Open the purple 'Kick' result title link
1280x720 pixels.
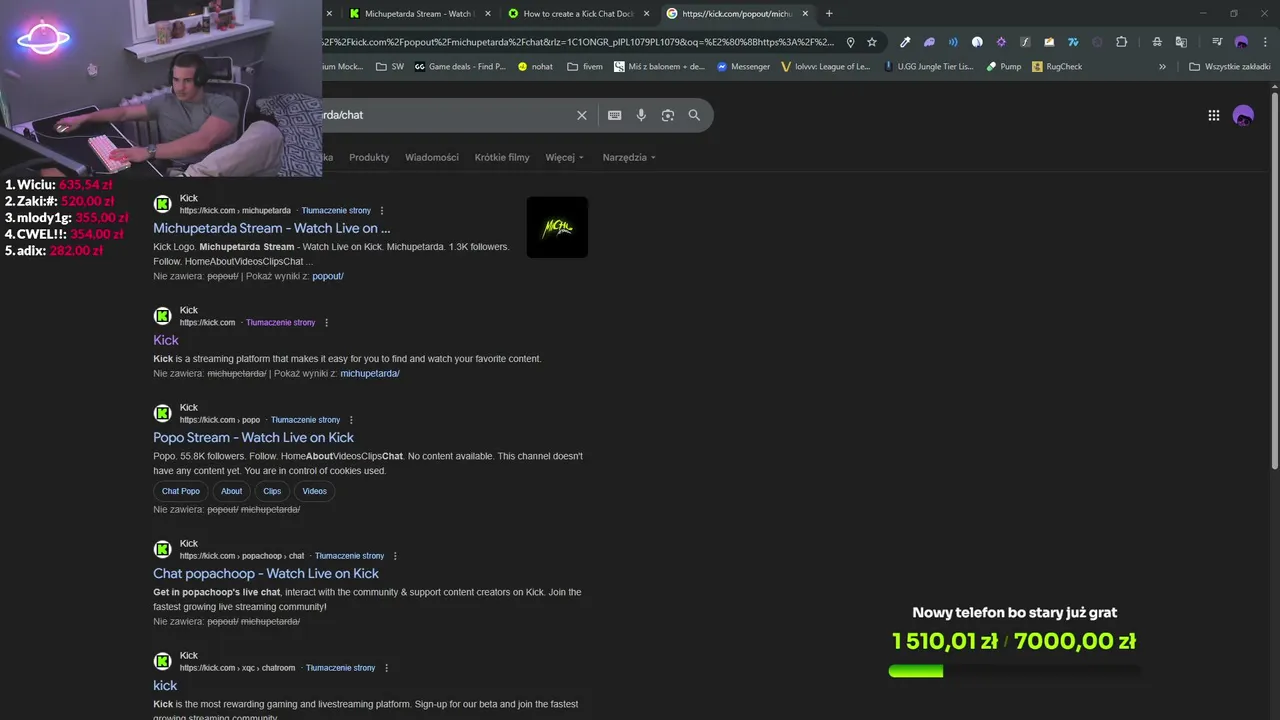[166, 340]
